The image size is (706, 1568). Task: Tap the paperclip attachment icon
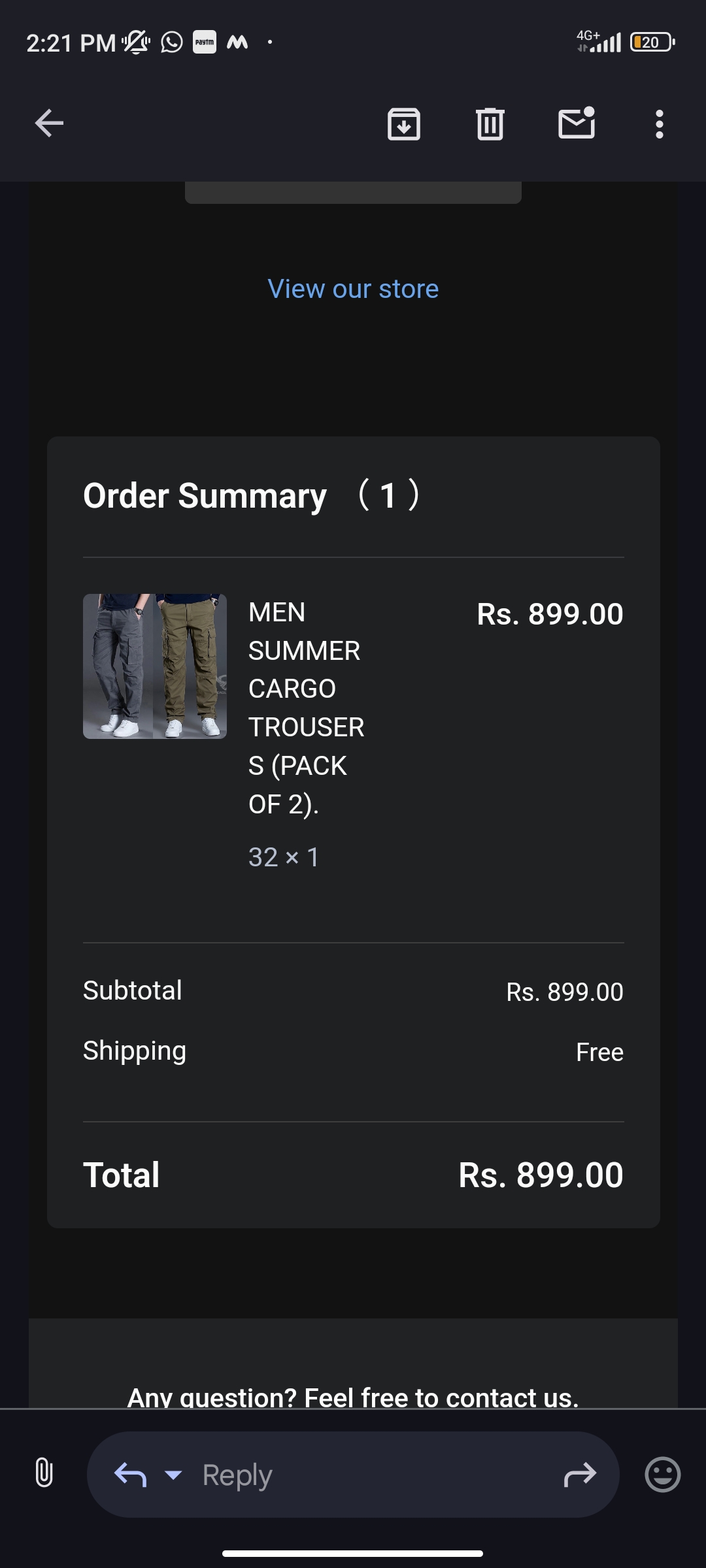click(44, 1474)
